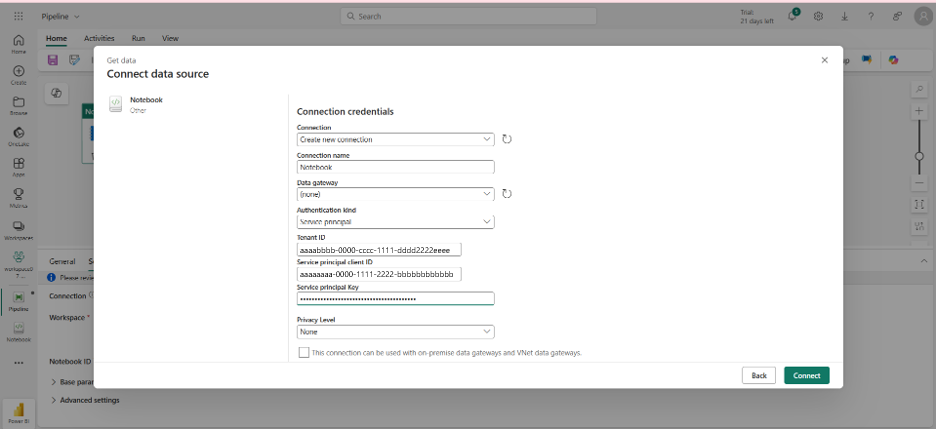
Task: Click the download arrow icon in the header
Action: pyautogui.click(x=845, y=16)
